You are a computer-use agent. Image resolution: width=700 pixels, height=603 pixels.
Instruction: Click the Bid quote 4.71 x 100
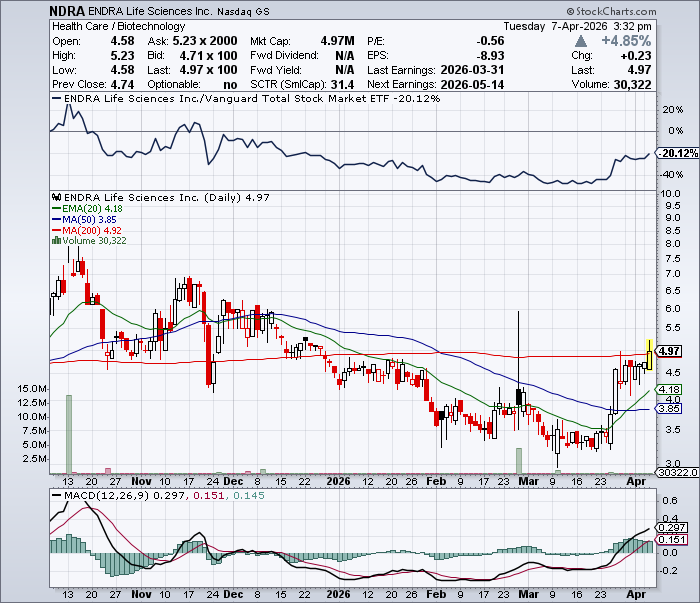(208, 55)
